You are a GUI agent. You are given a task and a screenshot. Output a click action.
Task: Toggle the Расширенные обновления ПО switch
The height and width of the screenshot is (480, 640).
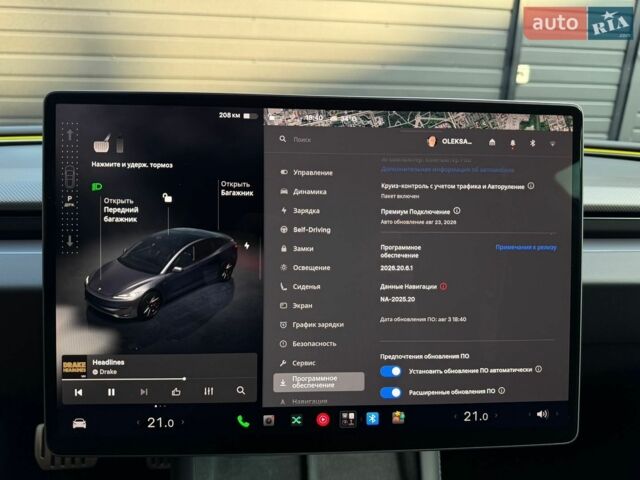[x=391, y=392]
